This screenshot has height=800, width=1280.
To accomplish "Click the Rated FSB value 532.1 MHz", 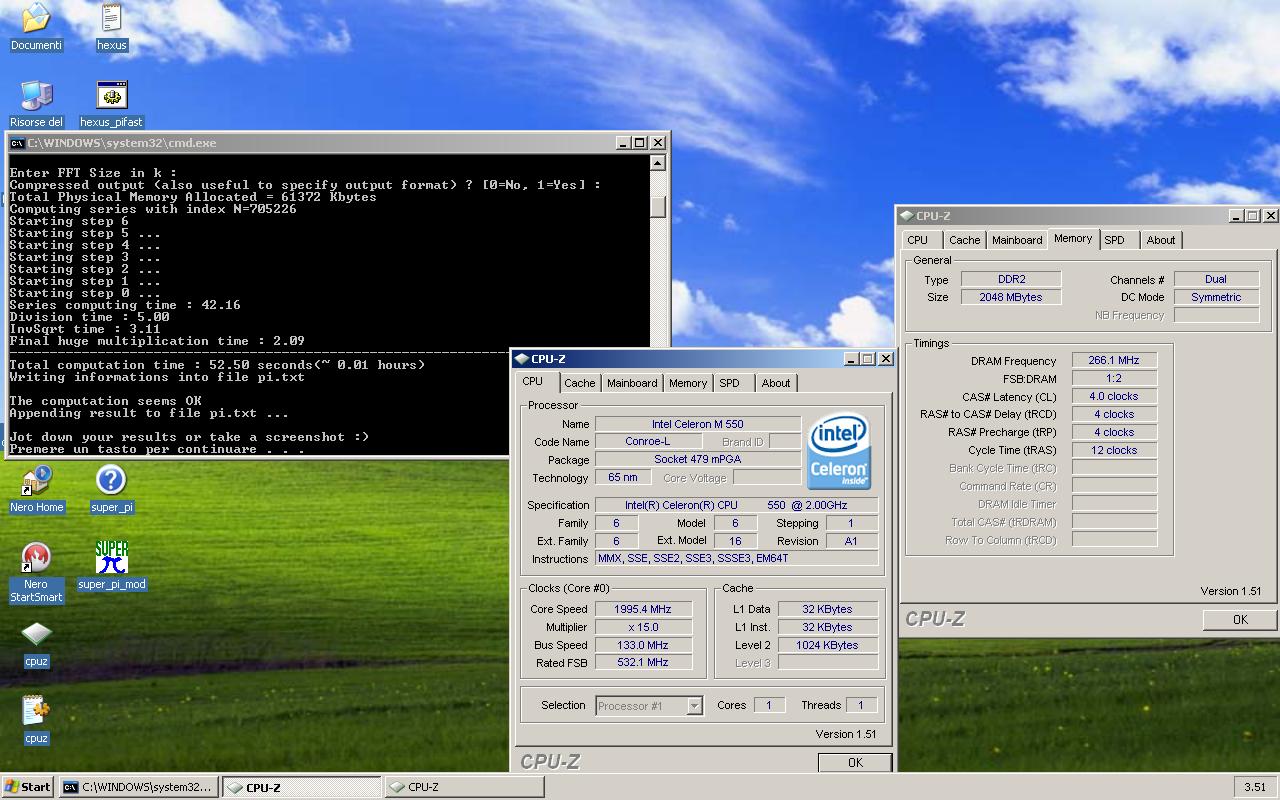I will pos(643,662).
